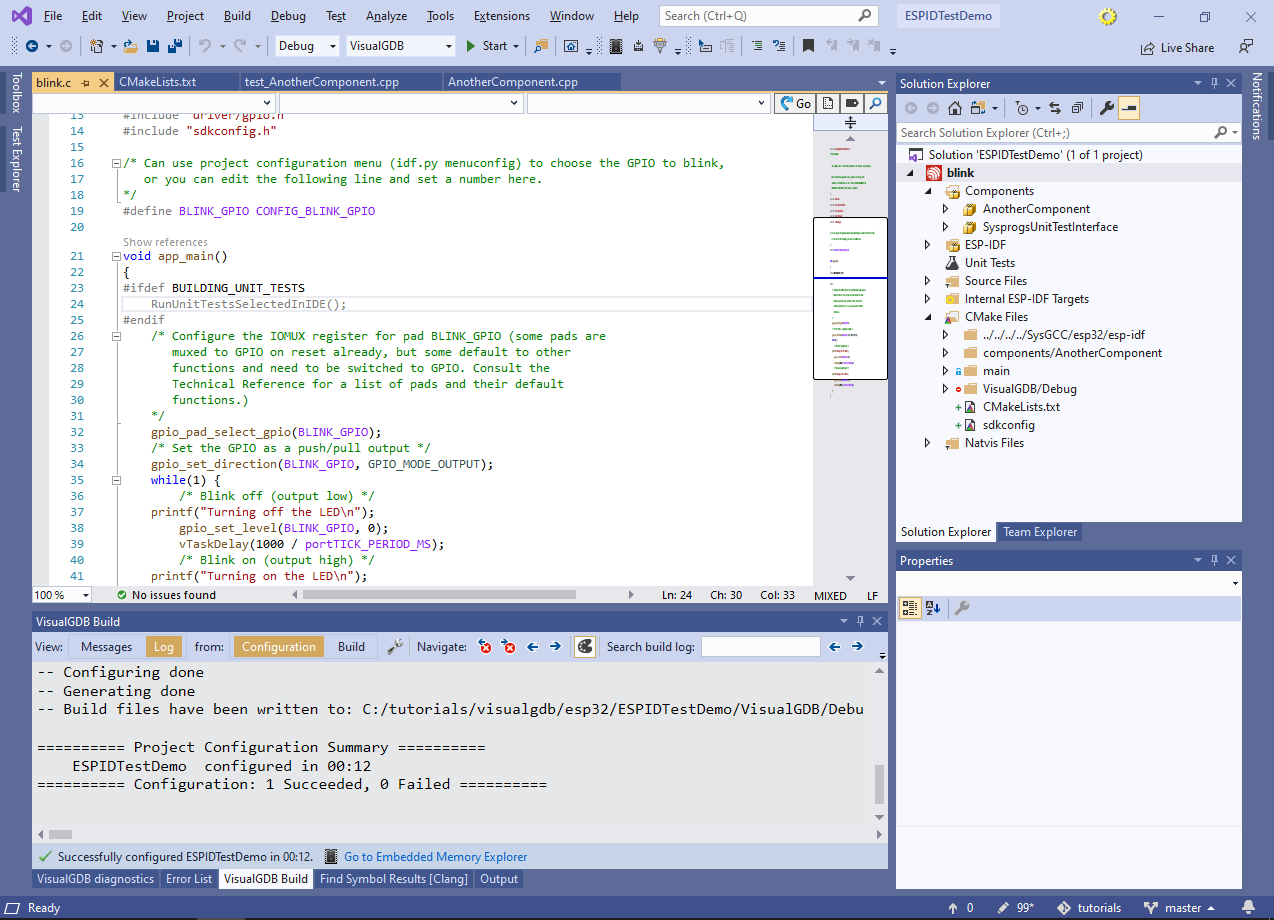The height and width of the screenshot is (920, 1274).
Task: Click the Go button in navigation bar
Action: pyautogui.click(x=795, y=103)
